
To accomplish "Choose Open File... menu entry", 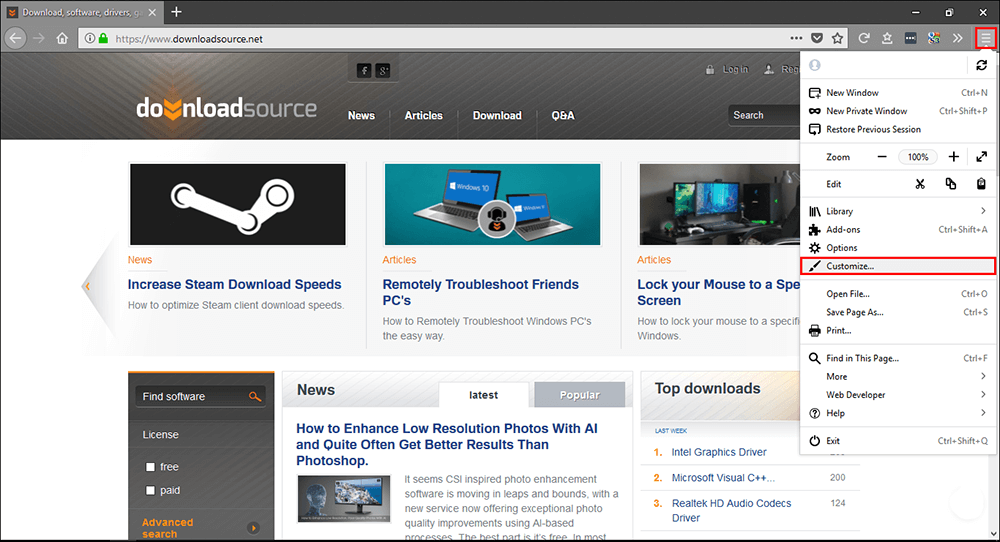I will click(897, 294).
